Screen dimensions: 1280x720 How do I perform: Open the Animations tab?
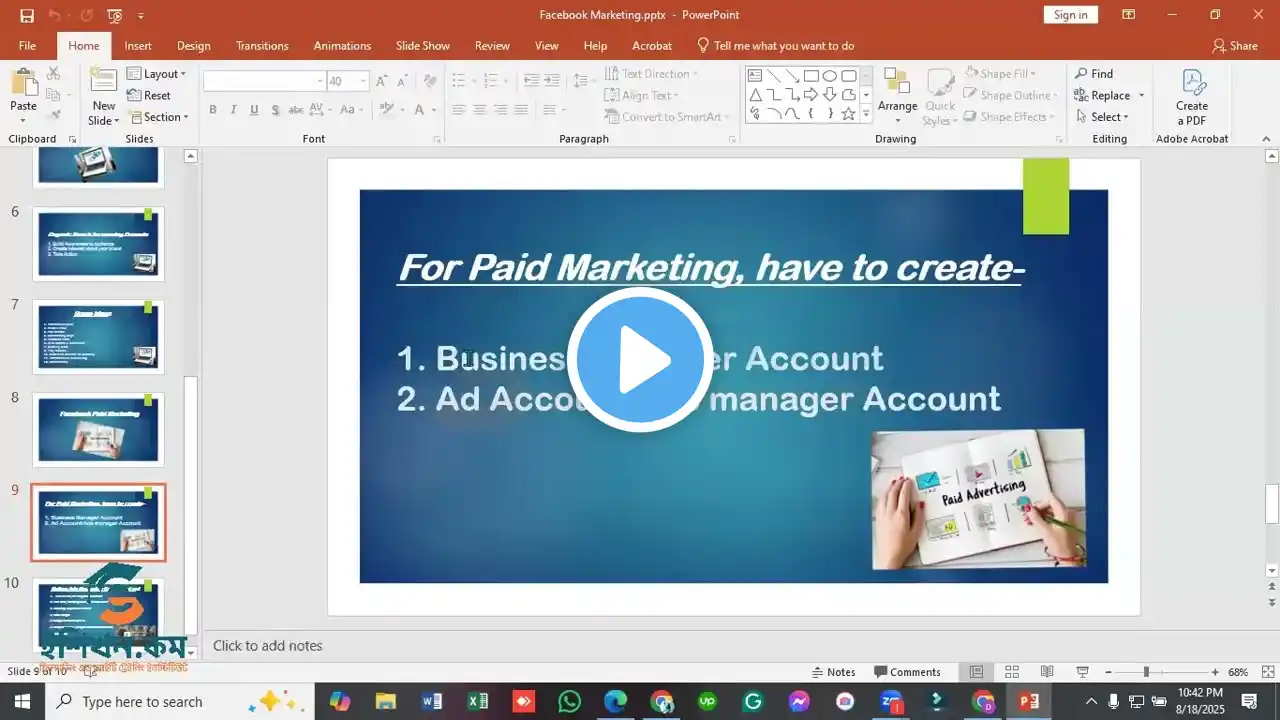coord(342,46)
